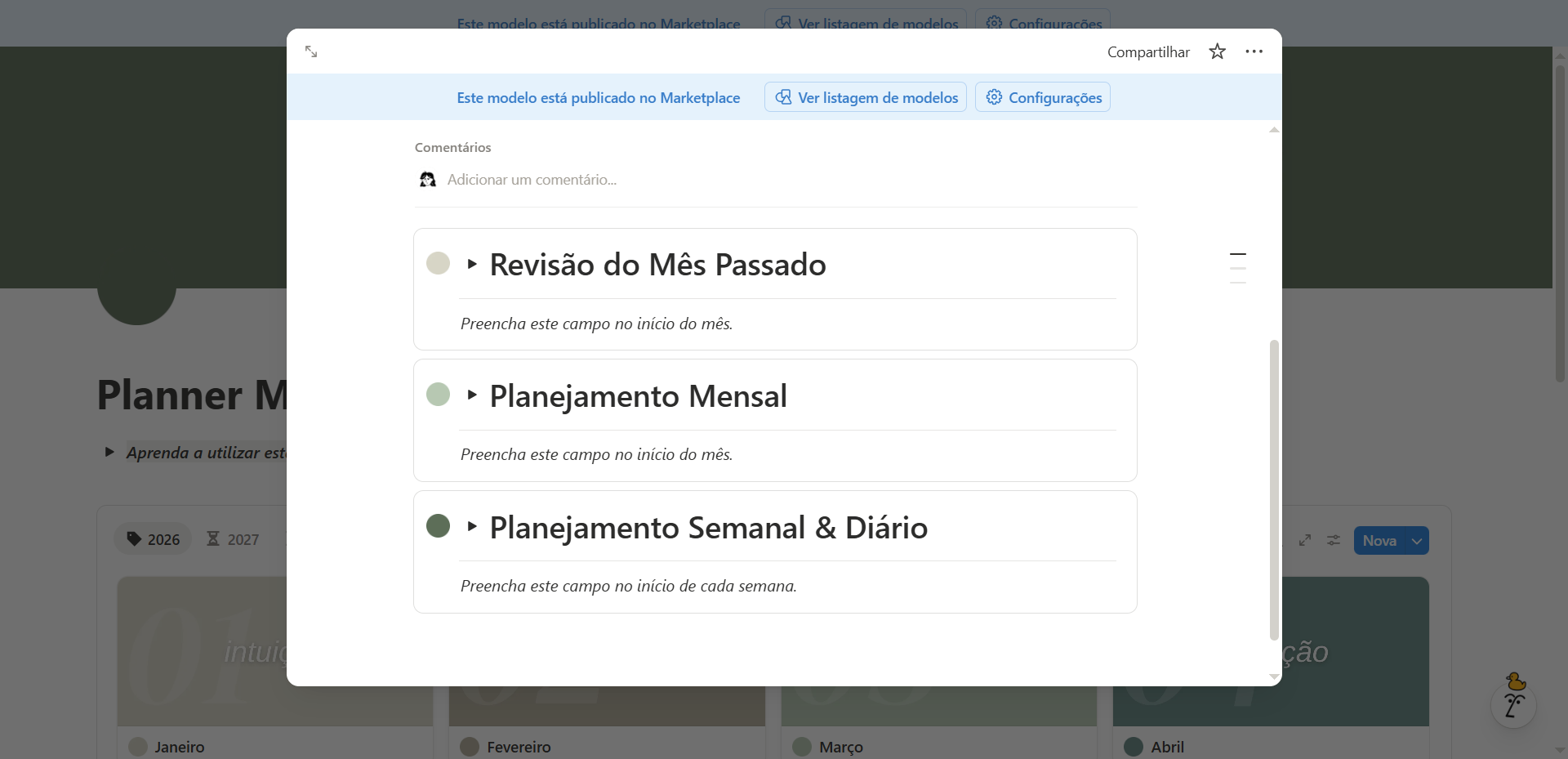Expand the Planejamento Mensal toggle

[472, 395]
